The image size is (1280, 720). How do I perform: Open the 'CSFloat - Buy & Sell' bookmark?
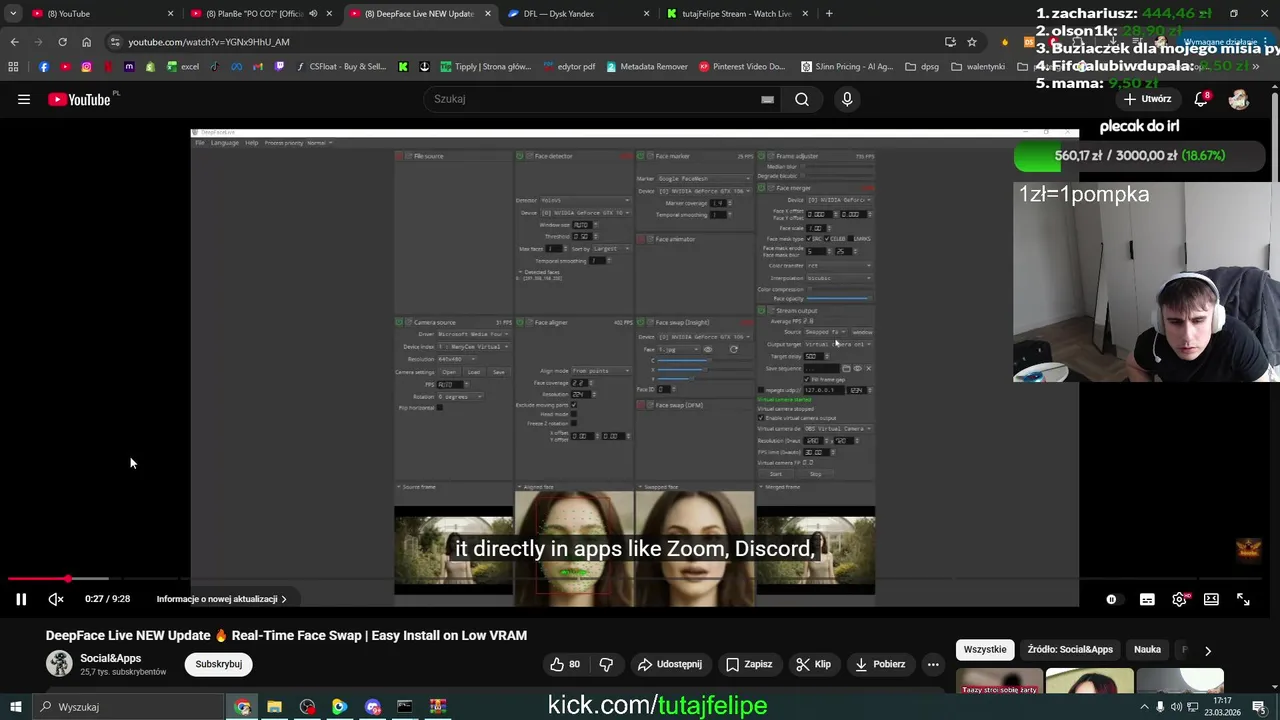click(342, 67)
